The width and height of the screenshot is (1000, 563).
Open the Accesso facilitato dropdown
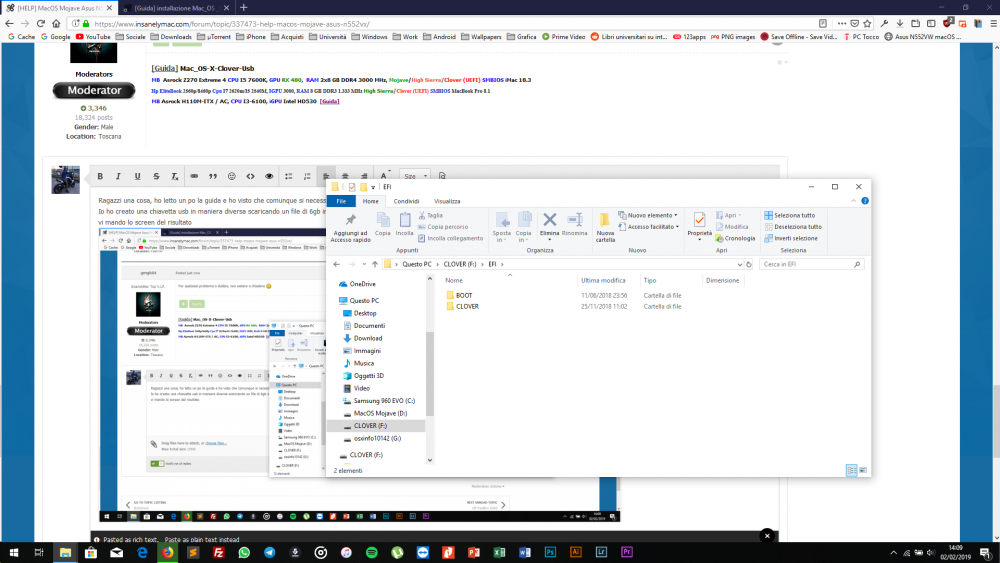(649, 227)
